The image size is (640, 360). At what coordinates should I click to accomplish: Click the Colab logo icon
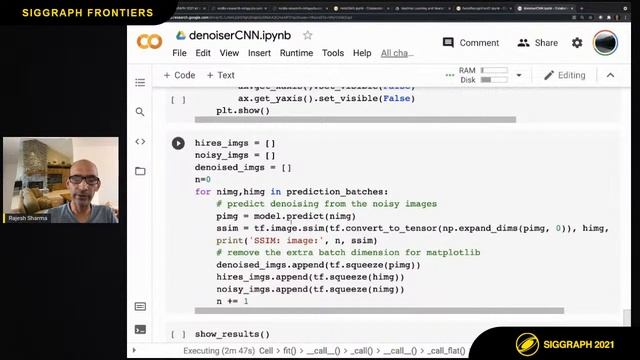coord(149,42)
